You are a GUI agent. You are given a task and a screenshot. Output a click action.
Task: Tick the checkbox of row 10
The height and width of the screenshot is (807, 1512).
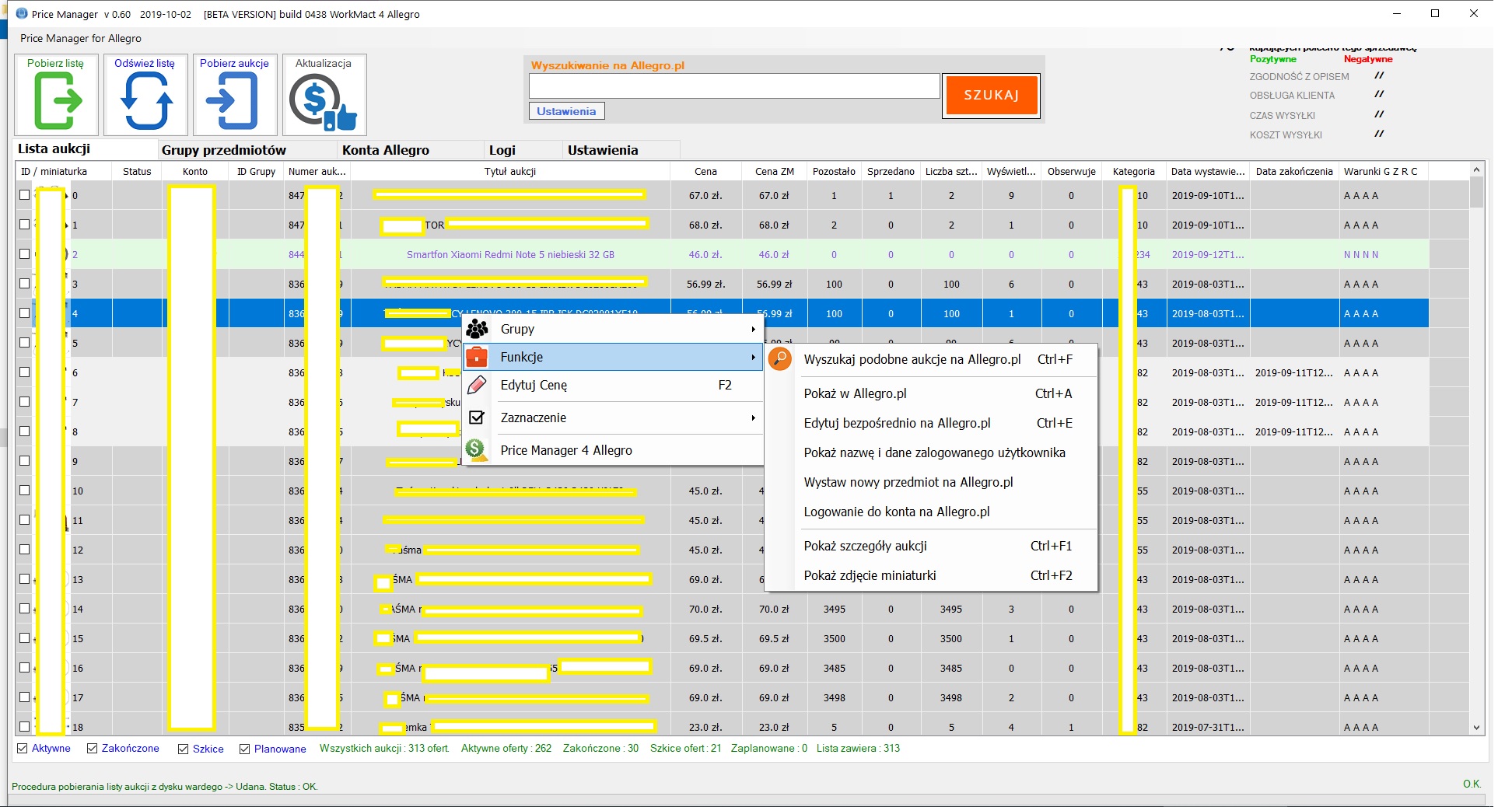point(25,491)
